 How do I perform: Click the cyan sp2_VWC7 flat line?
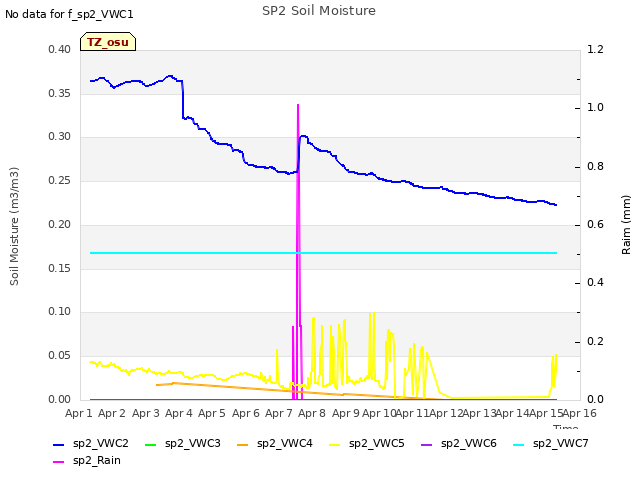click(x=323, y=253)
